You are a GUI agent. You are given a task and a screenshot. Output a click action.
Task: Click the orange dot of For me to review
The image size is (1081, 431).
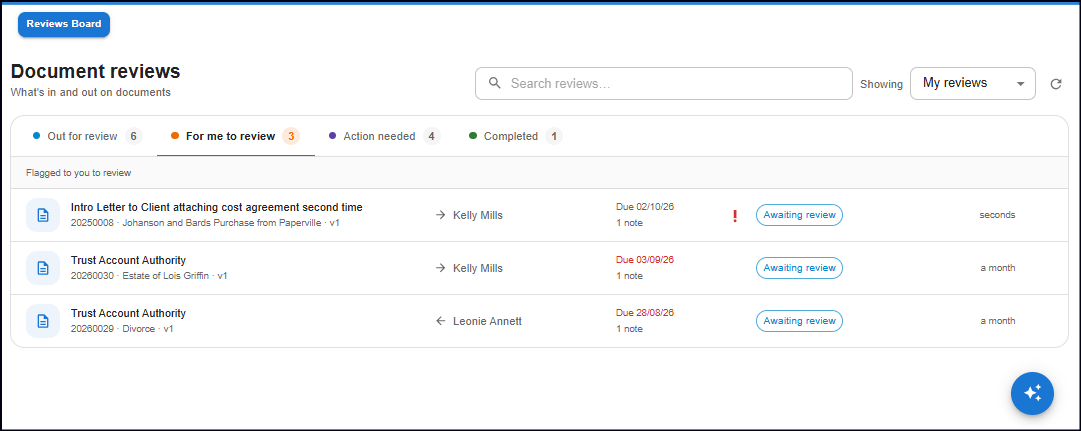click(x=175, y=137)
